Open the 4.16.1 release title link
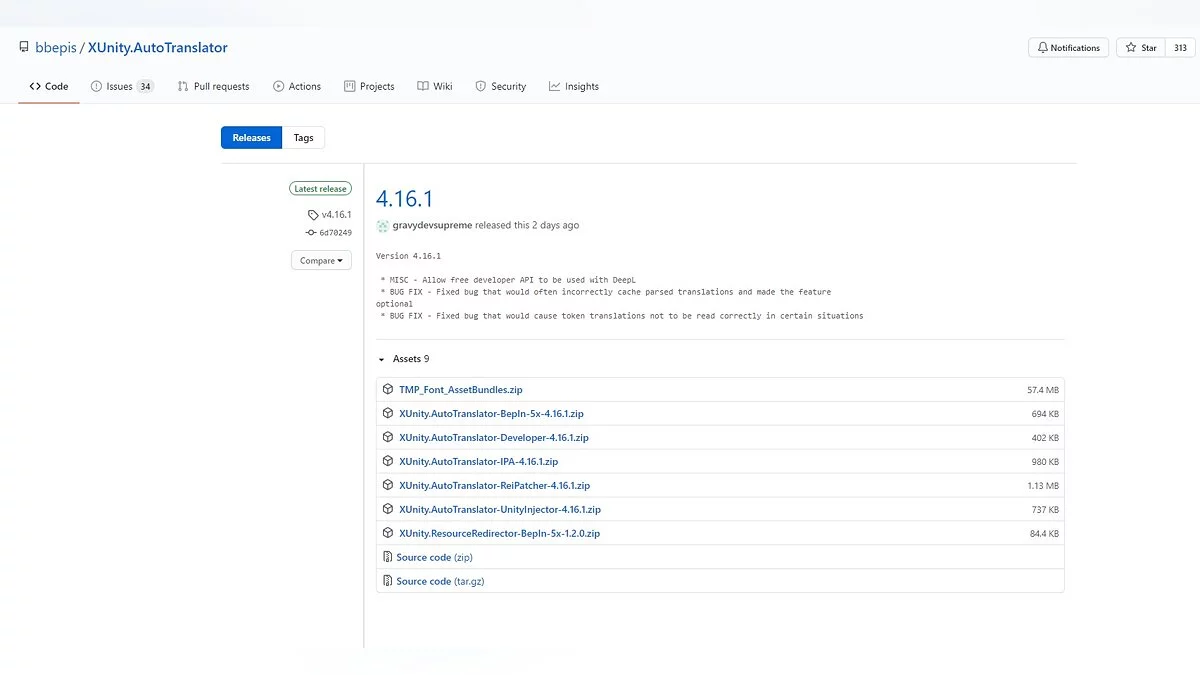This screenshot has width=1200, height=675. [404, 199]
